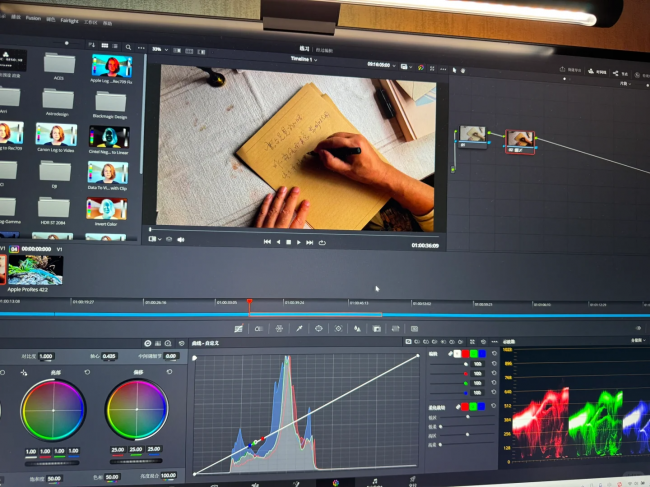Toggle loop playback in the viewer
Screen dimensions: 650x487
pos(322,243)
